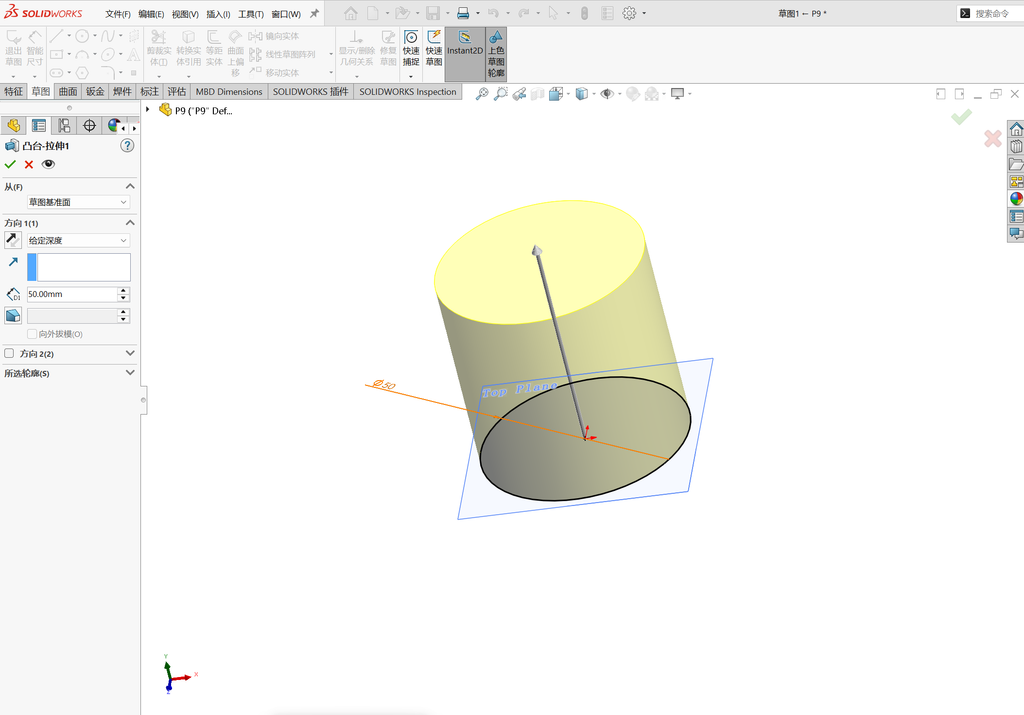Open the DimXpertManager crosshair tab
The image size is (1024, 715).
coord(89,125)
